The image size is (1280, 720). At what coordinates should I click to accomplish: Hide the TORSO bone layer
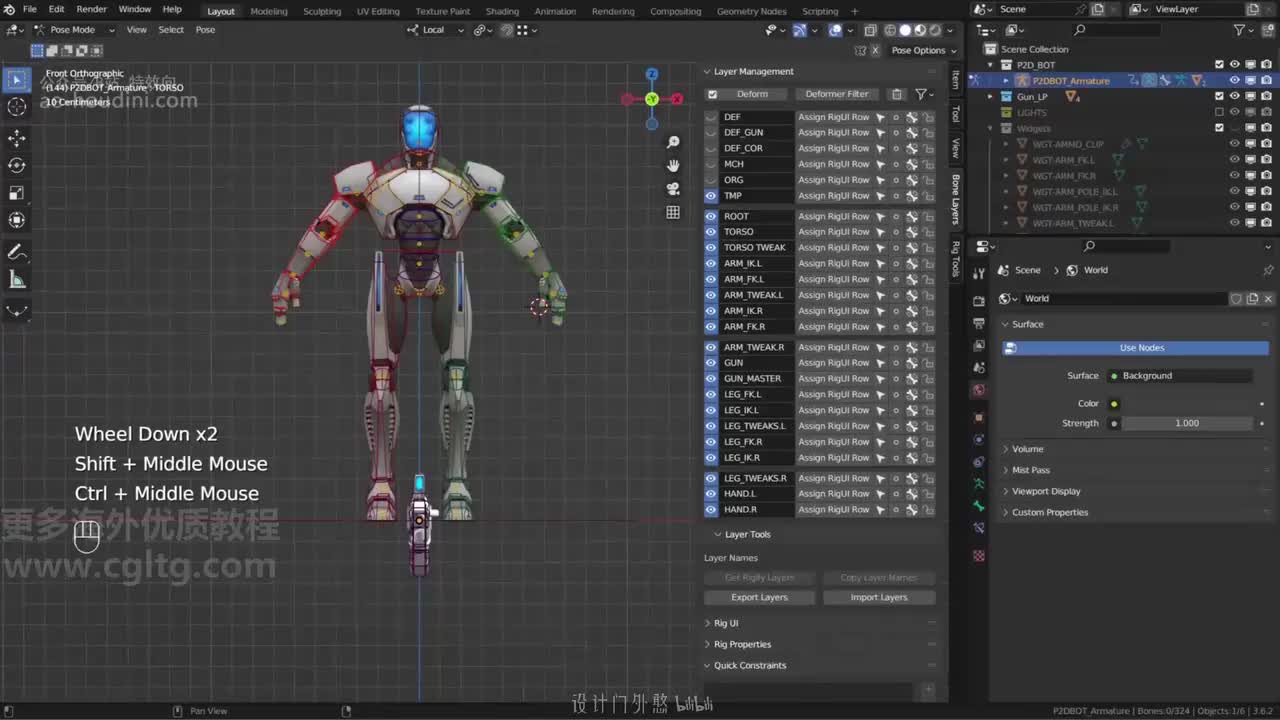click(711, 232)
